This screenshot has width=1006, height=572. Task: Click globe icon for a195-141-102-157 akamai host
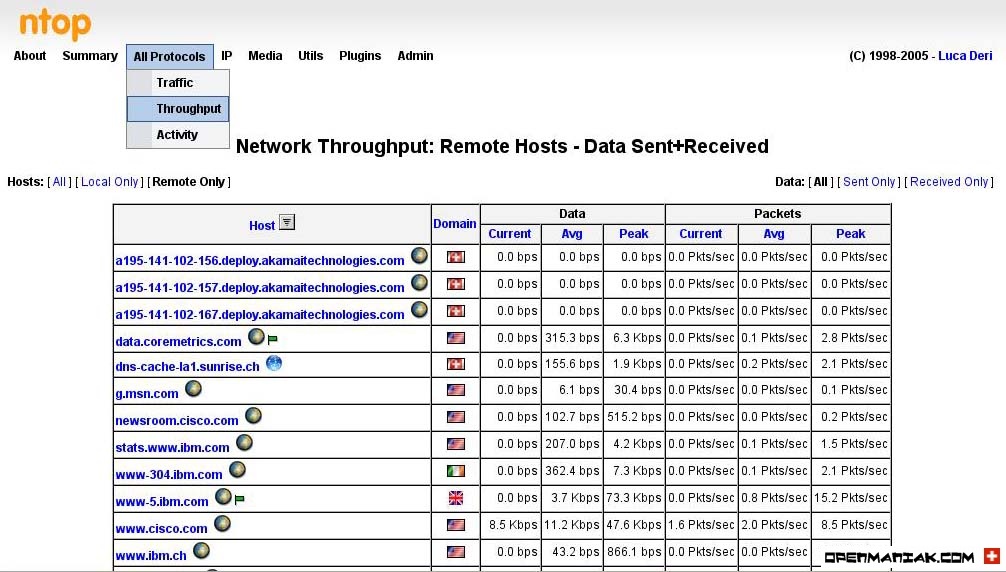point(419,282)
